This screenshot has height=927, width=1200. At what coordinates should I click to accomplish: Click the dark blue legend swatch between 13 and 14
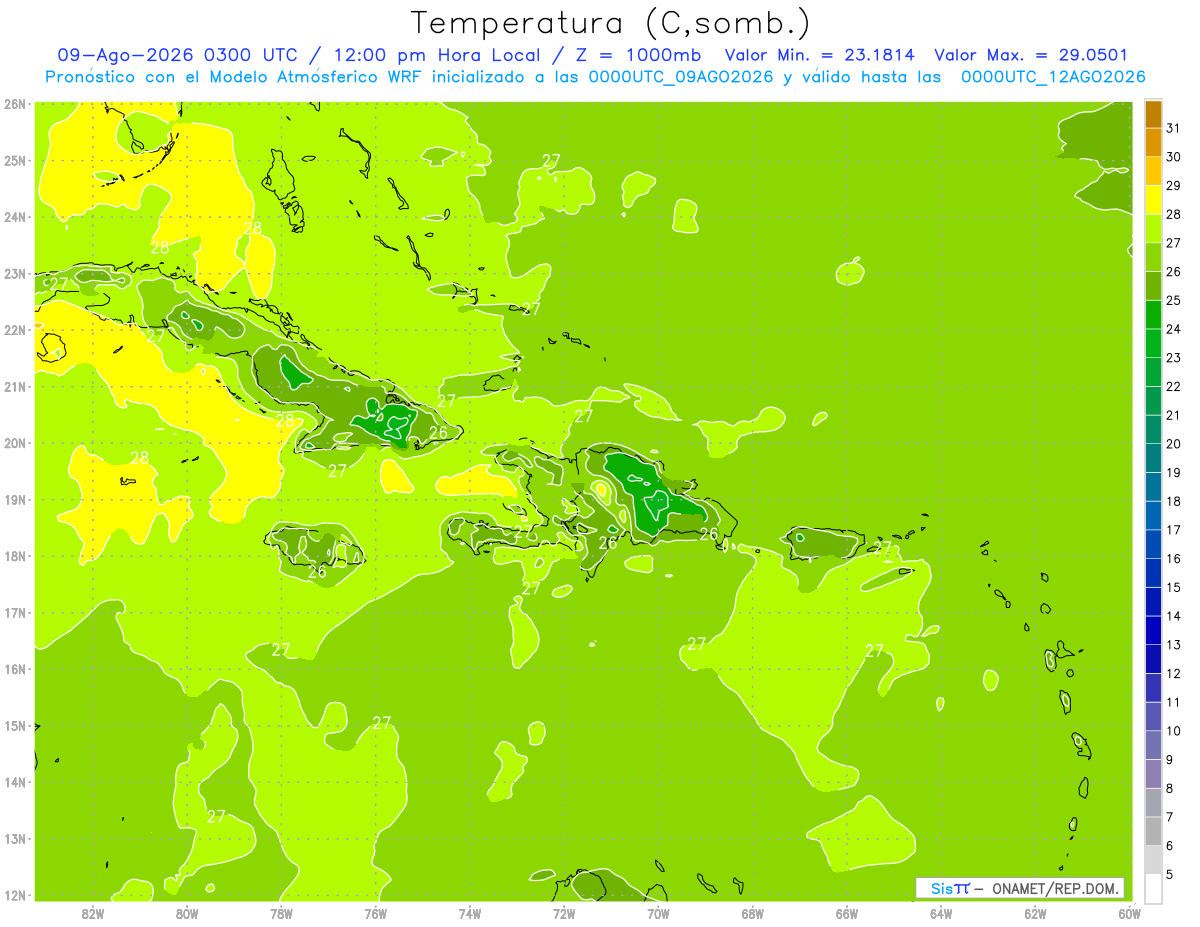pyautogui.click(x=1153, y=630)
